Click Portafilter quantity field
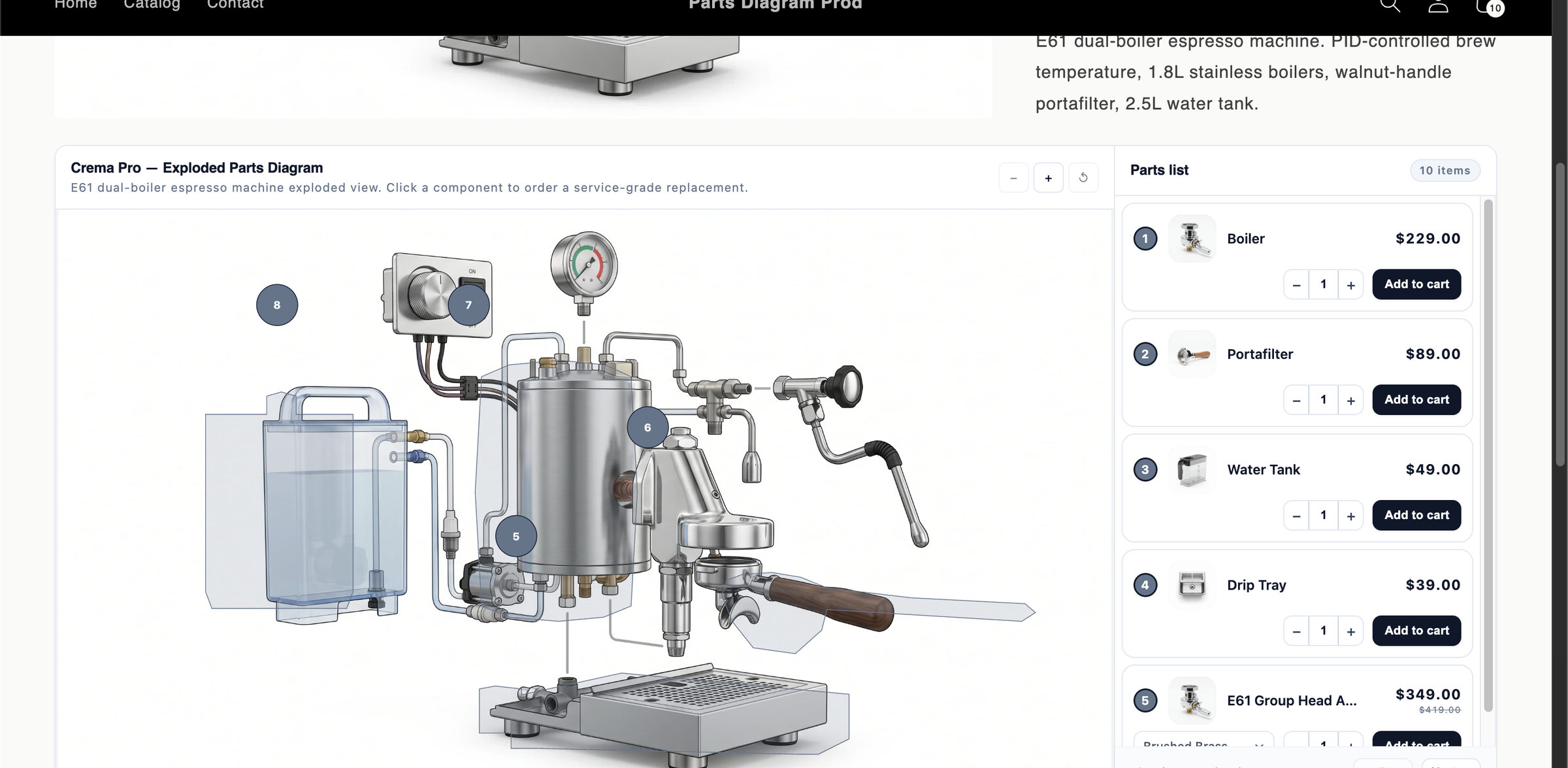This screenshot has height=768, width=1568. point(1324,400)
